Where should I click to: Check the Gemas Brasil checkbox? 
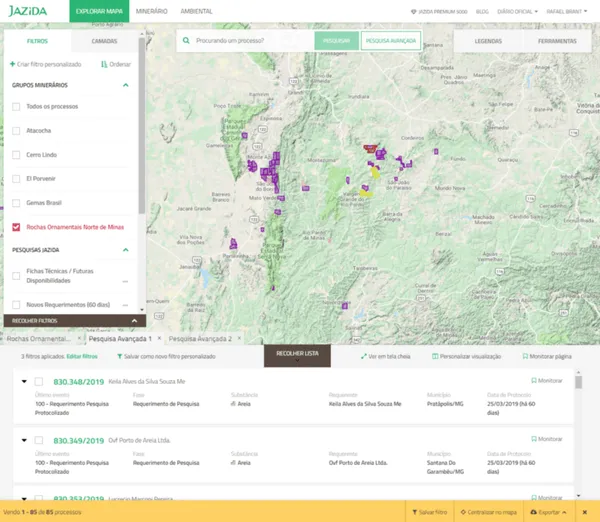[16, 203]
